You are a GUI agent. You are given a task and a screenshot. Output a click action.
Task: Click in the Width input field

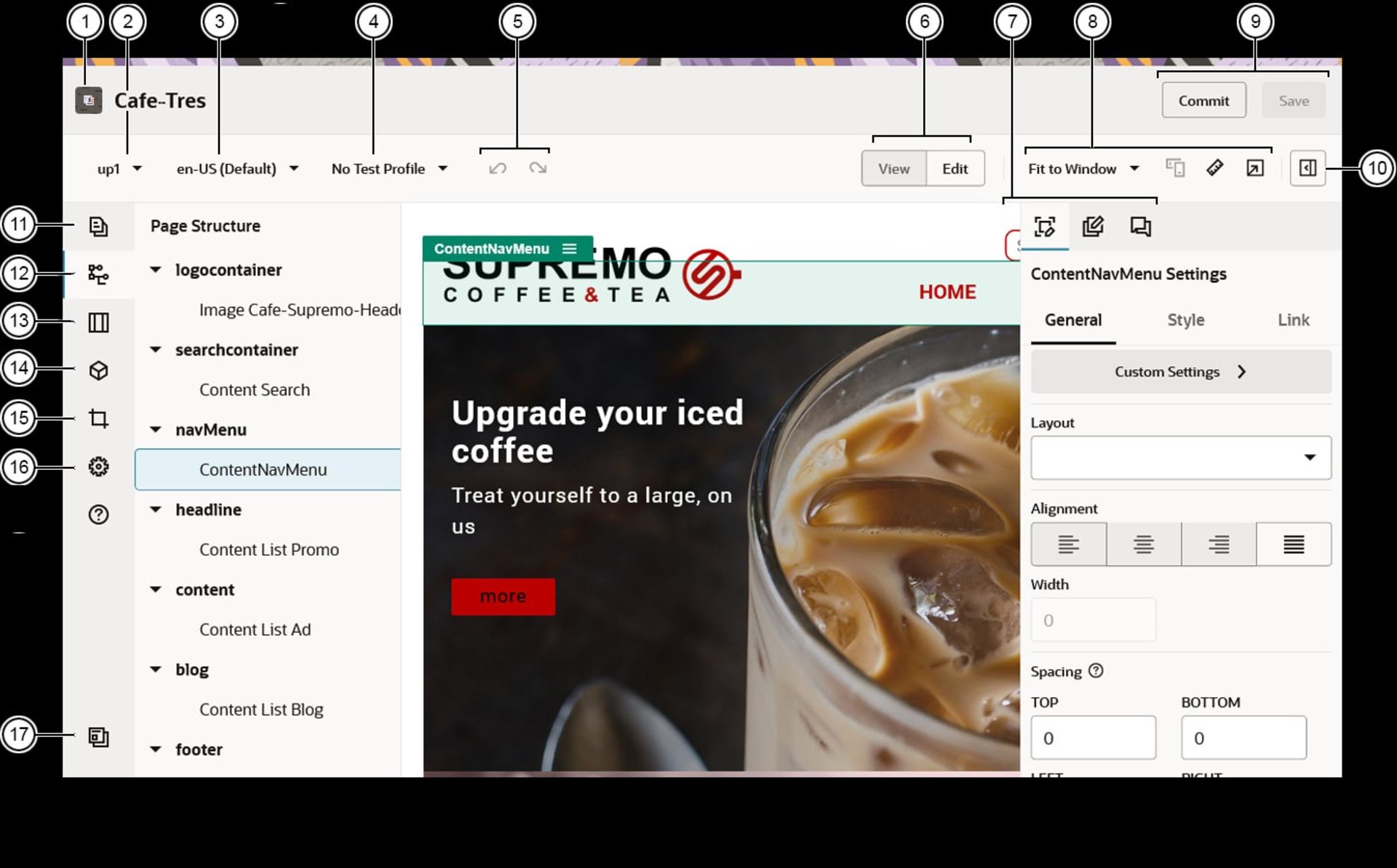point(1093,620)
